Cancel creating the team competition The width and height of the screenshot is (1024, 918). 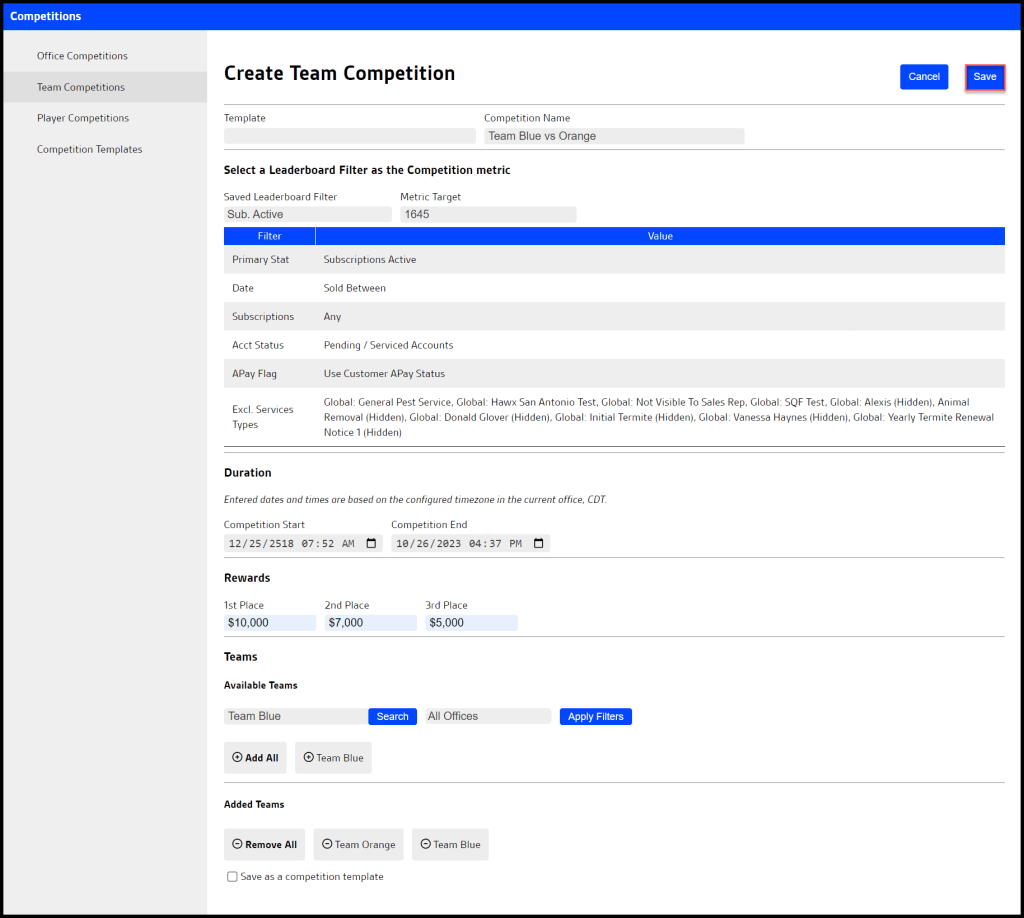[x=923, y=77]
